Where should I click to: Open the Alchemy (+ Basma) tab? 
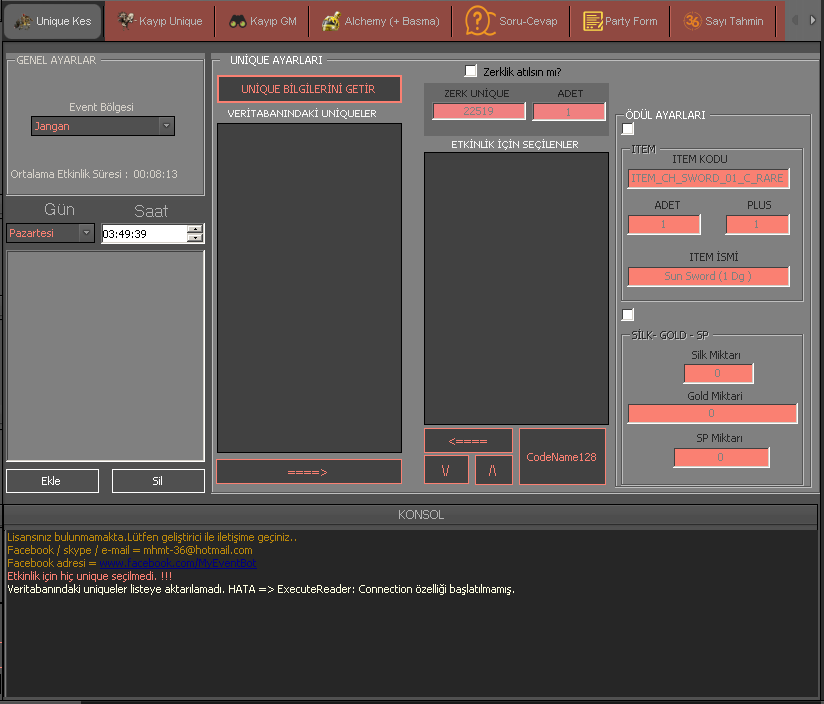point(380,21)
